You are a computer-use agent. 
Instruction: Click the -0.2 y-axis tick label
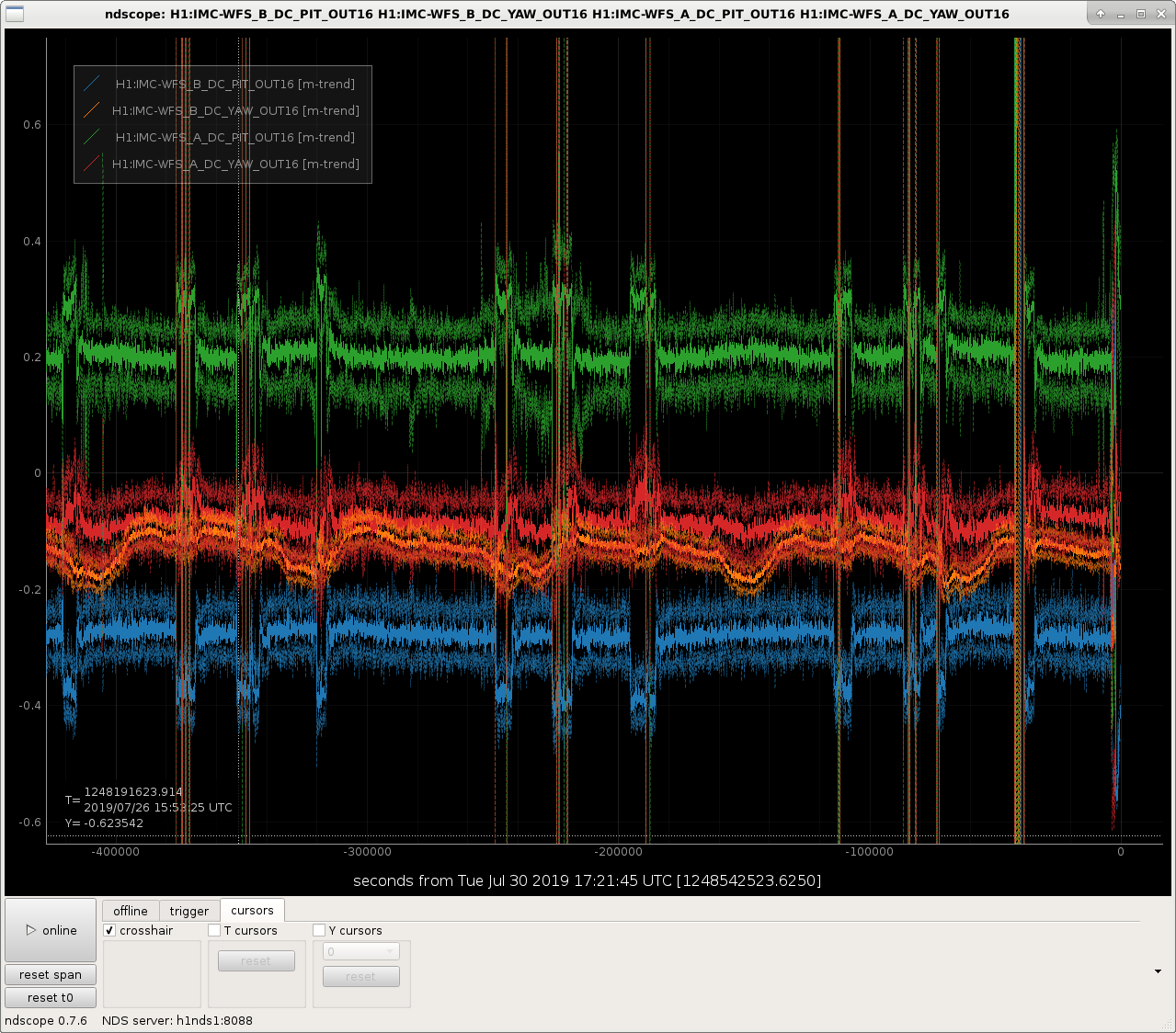click(30, 590)
